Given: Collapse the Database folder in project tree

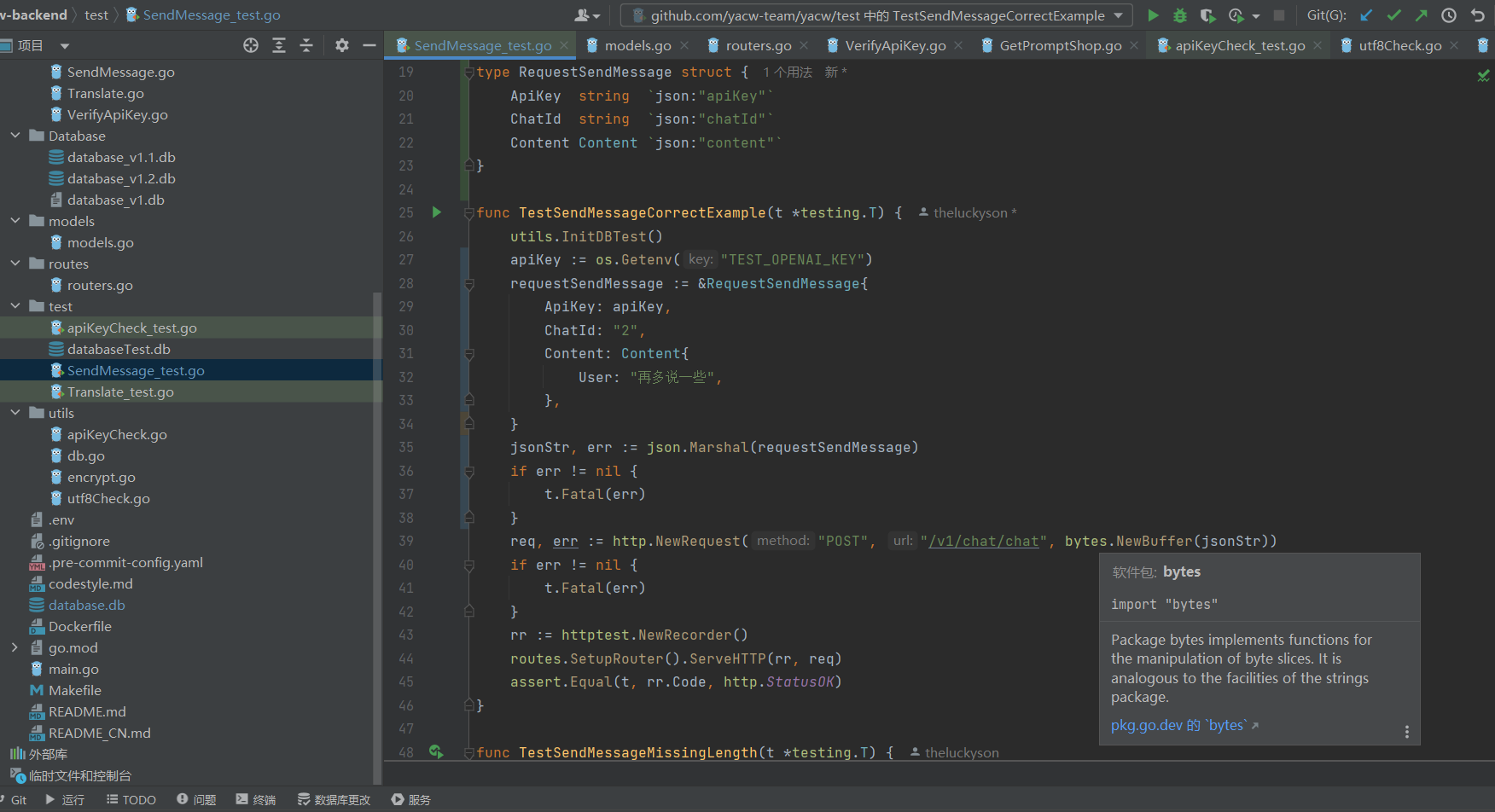Looking at the screenshot, I should (15, 136).
